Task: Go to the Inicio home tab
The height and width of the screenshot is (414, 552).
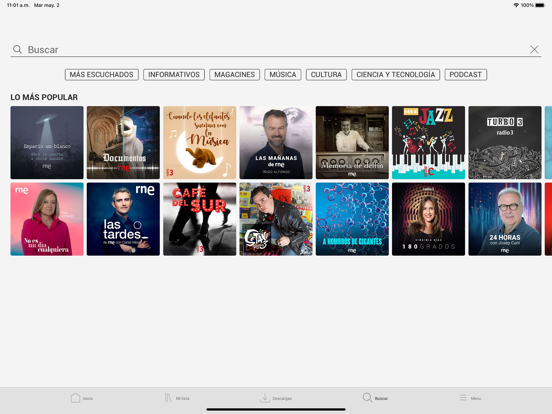Action: (82, 398)
